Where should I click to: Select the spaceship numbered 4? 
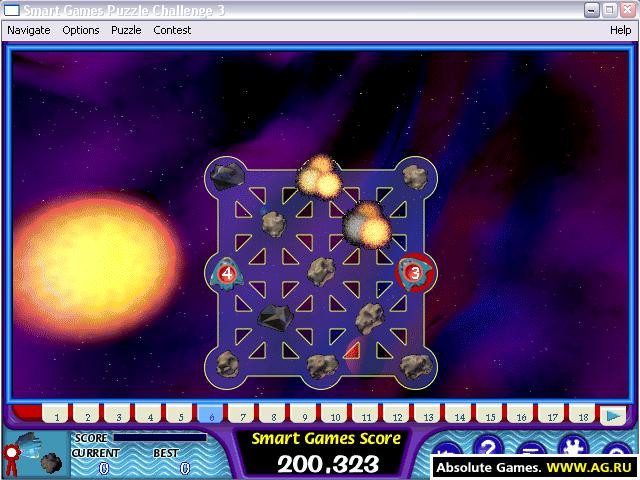[x=227, y=273]
